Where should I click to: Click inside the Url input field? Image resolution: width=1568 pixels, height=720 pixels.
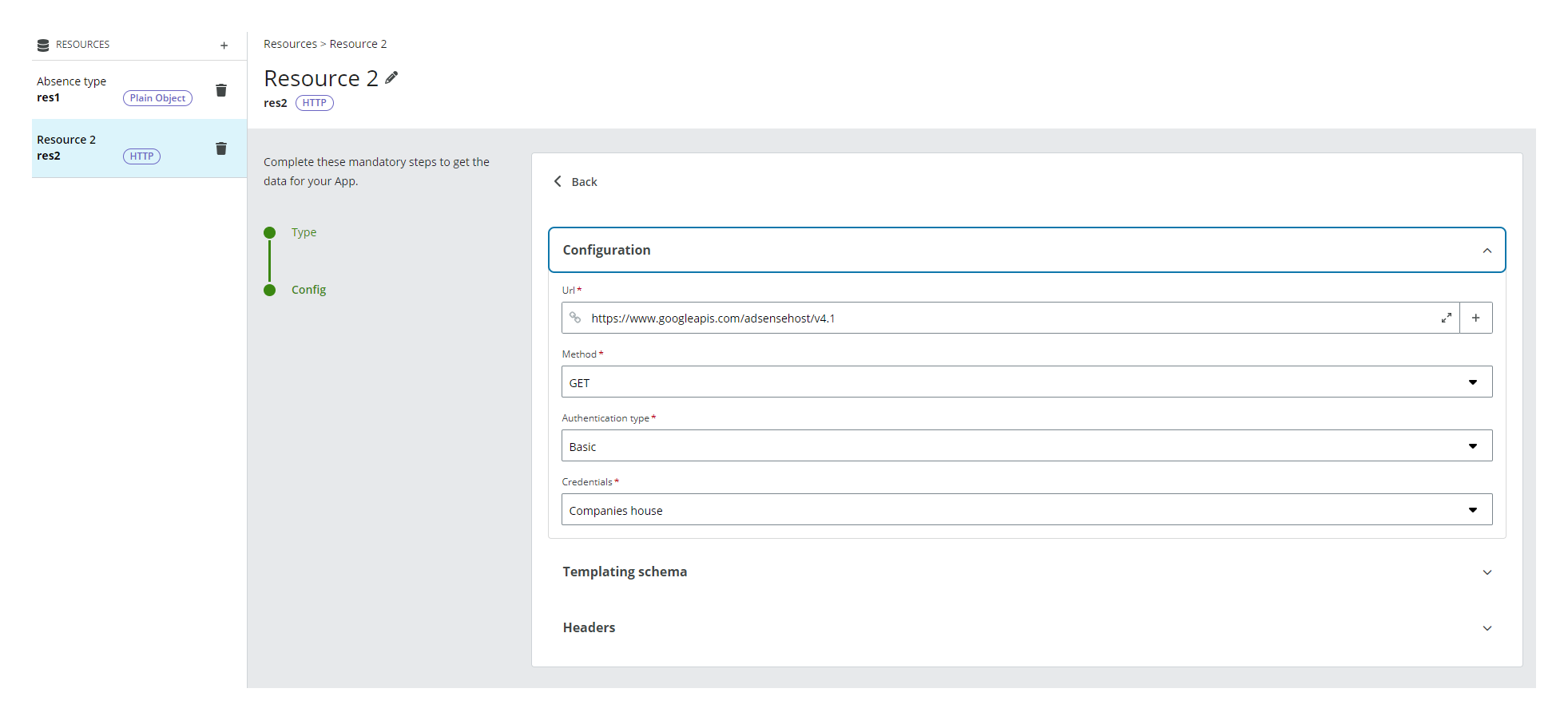coord(879,317)
